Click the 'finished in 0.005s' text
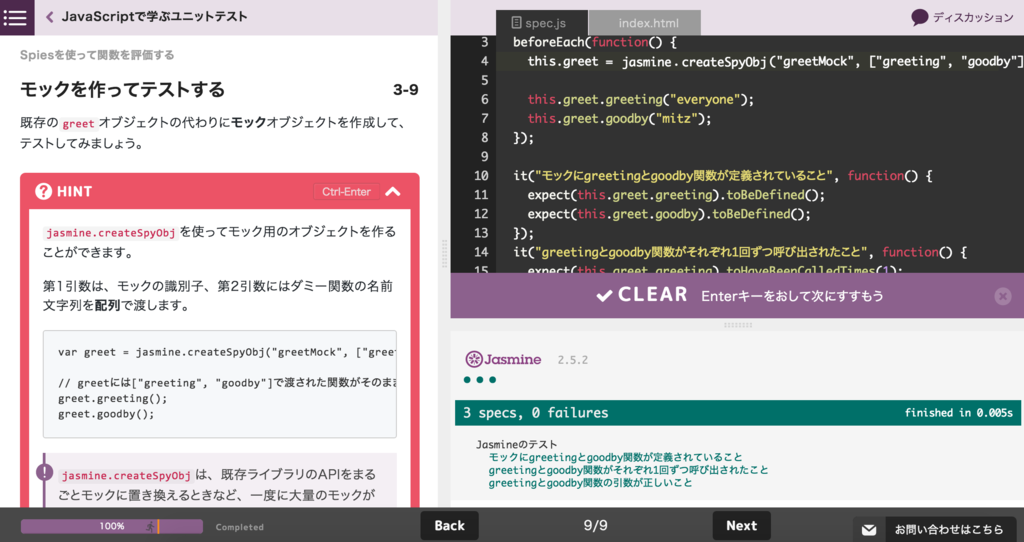Screen dimensions: 1024x542 coord(958,413)
